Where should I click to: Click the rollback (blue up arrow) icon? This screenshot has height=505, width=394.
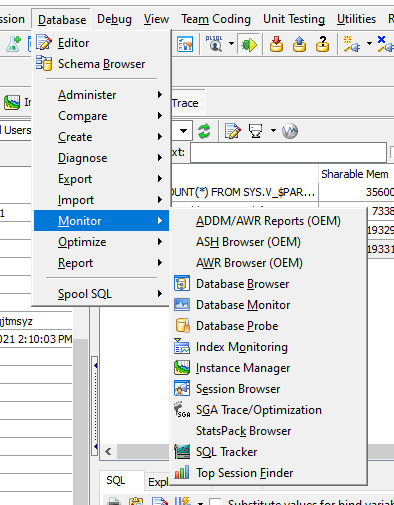(299, 44)
